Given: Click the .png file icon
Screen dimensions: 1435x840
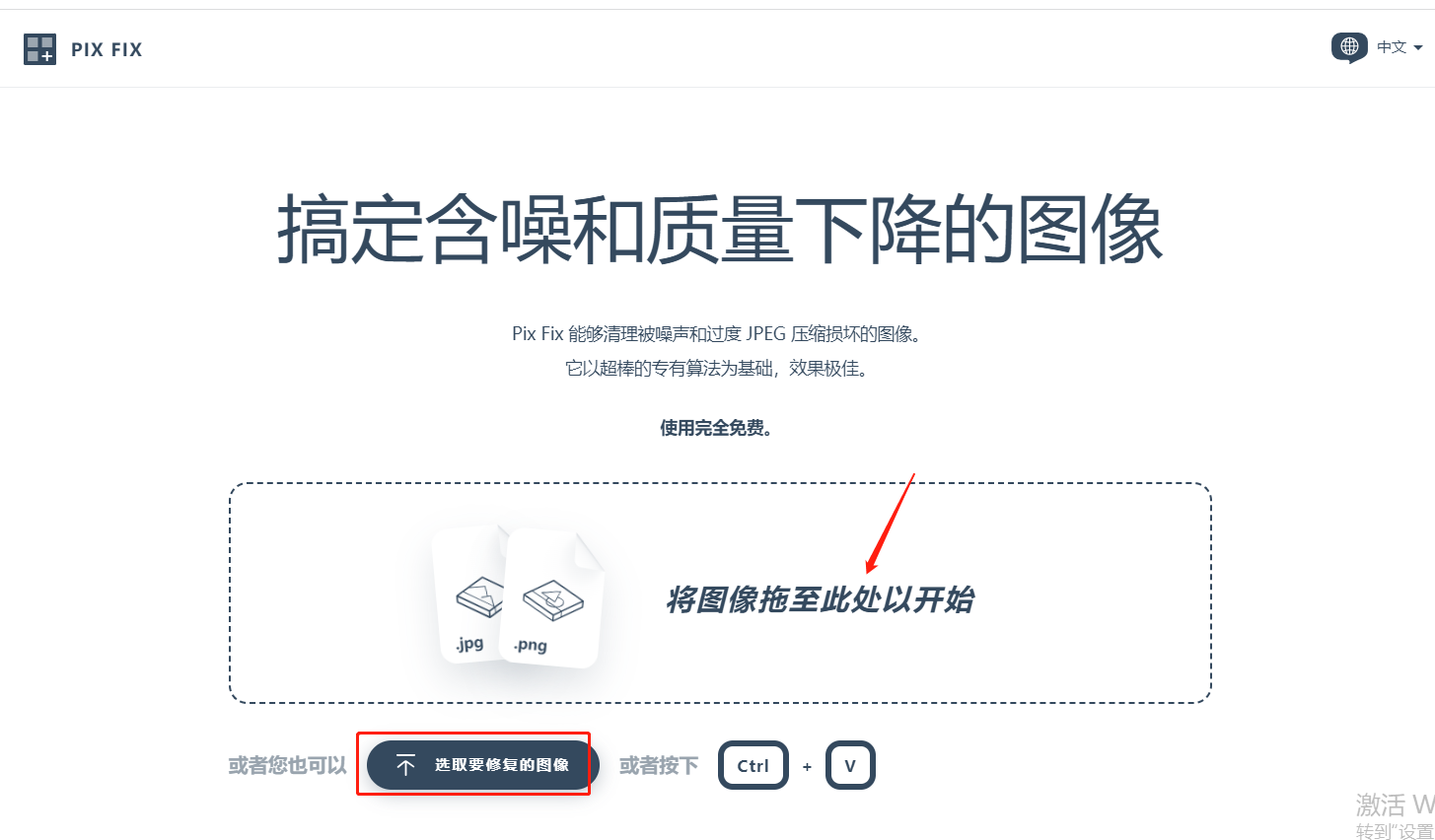Looking at the screenshot, I should coord(552,598).
